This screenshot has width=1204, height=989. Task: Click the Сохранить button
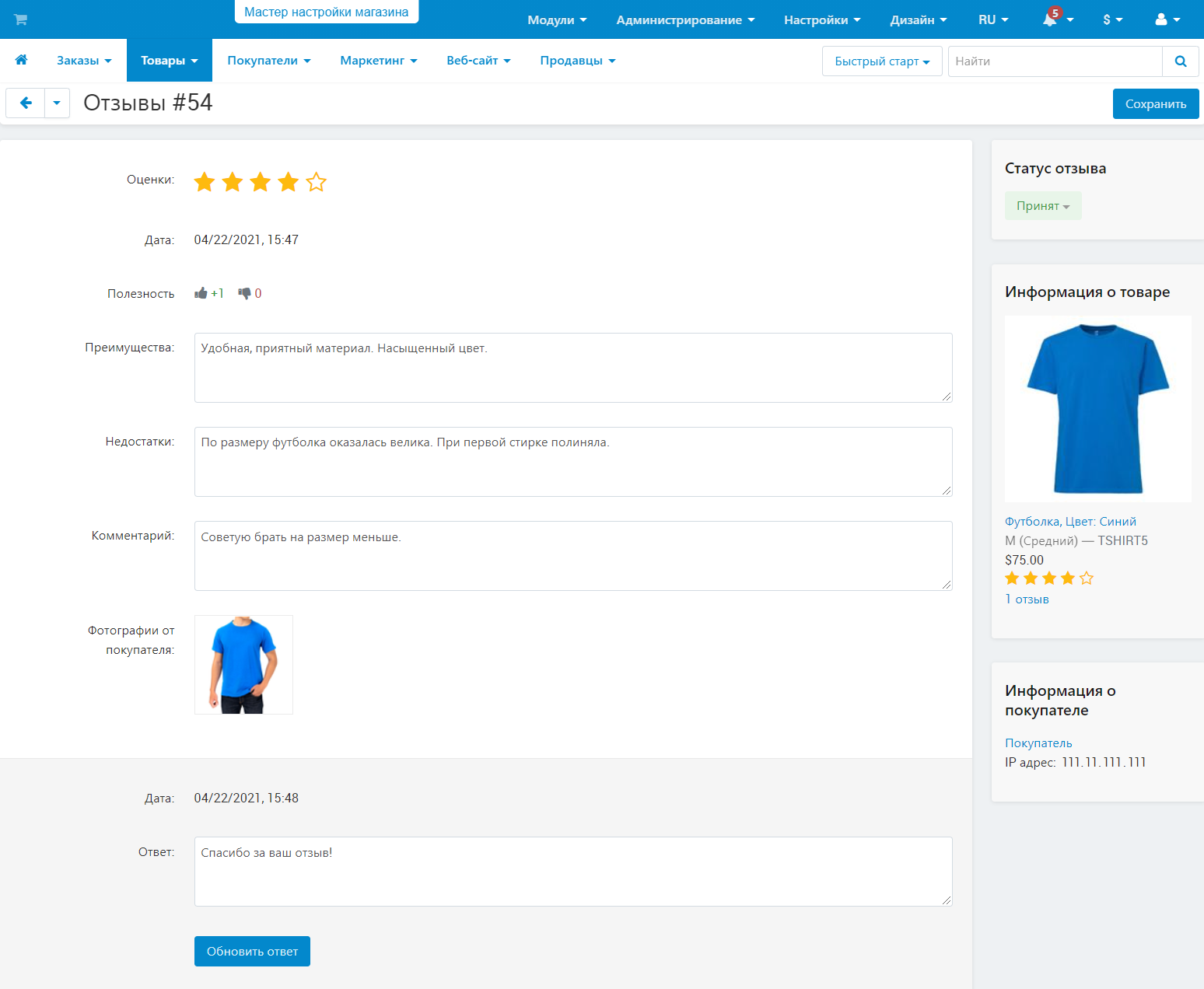click(1155, 104)
